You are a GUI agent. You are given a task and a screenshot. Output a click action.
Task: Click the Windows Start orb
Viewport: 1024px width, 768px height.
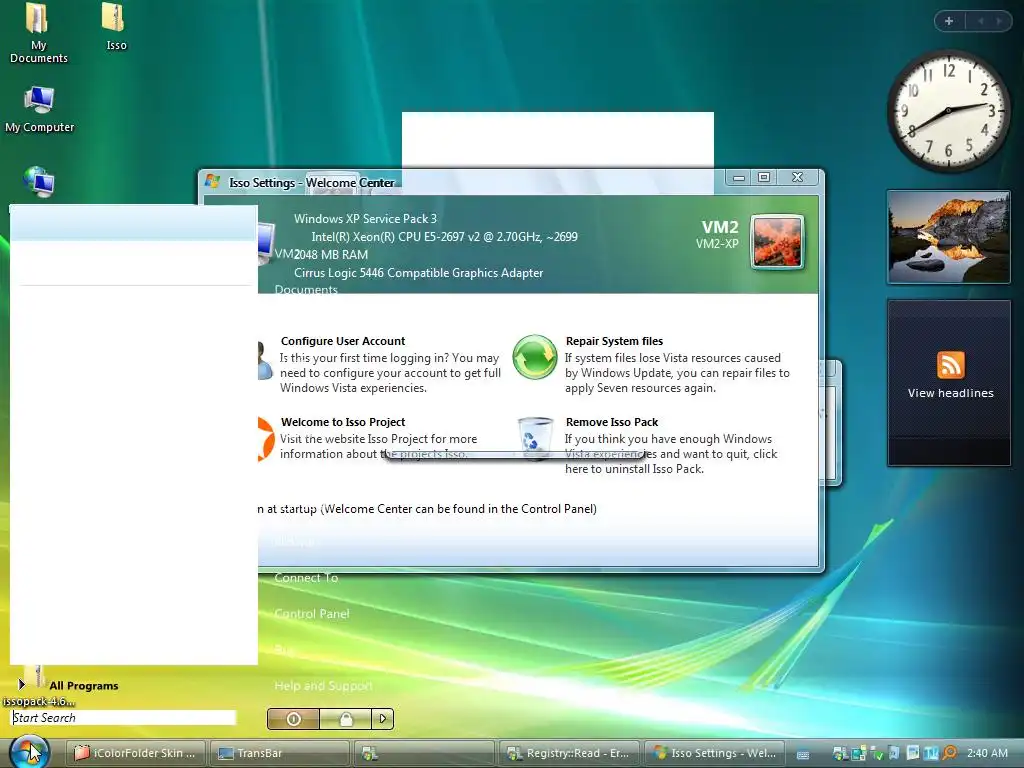click(29, 751)
